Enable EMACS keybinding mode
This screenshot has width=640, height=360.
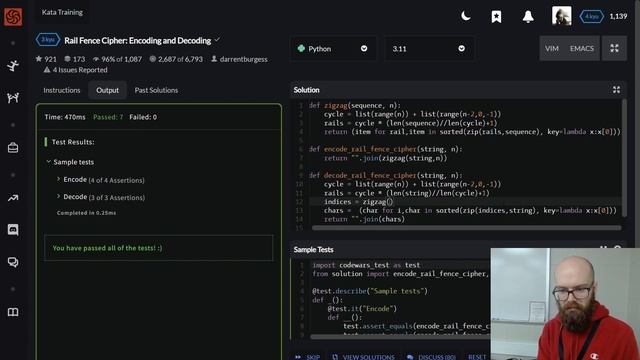pyautogui.click(x=582, y=49)
